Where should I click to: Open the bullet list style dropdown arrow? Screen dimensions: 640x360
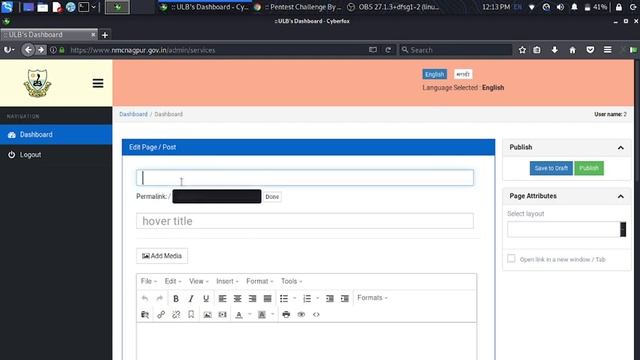295,298
